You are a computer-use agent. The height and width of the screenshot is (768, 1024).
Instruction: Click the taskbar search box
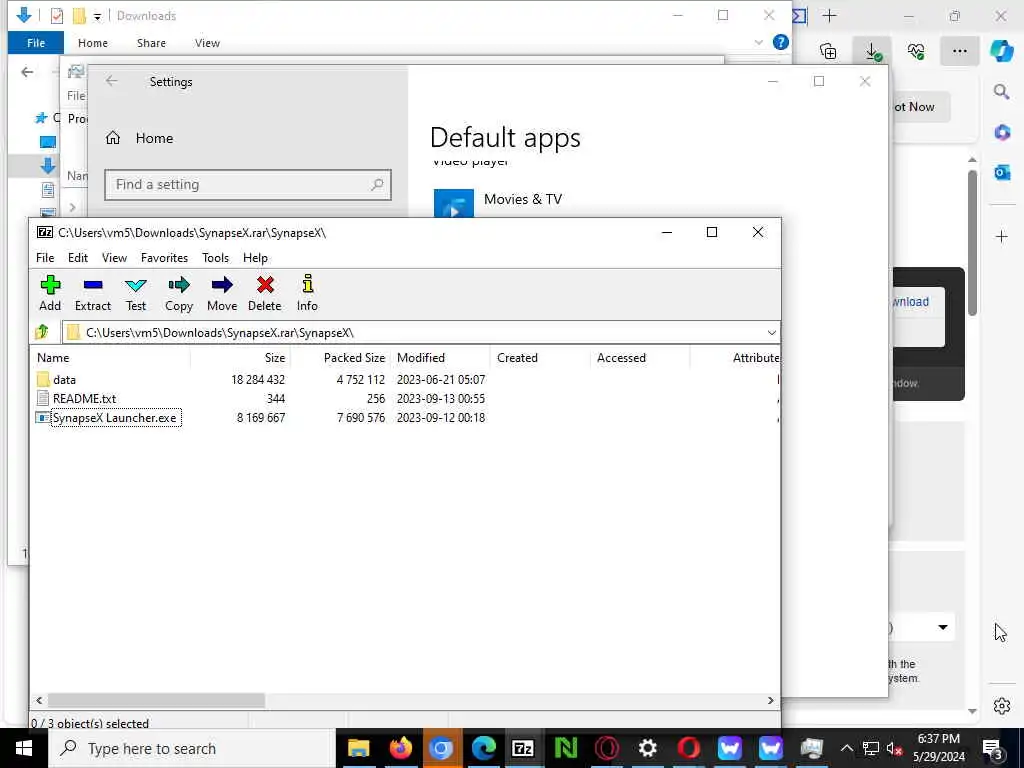tap(193, 748)
